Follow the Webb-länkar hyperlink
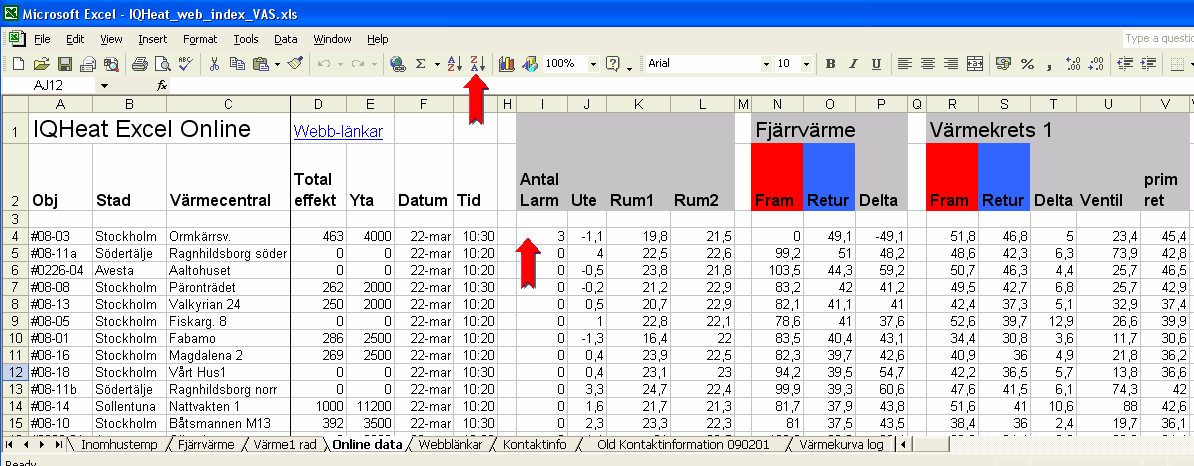 click(338, 132)
